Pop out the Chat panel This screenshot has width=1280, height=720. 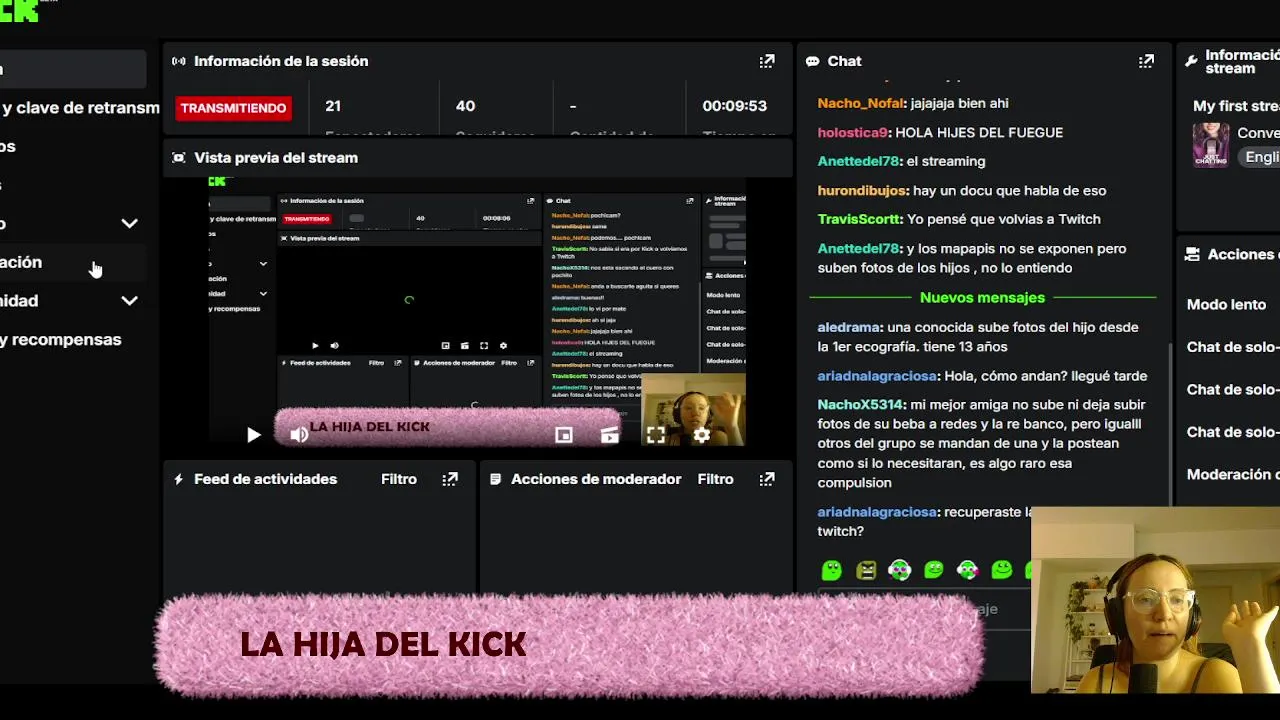(1146, 61)
